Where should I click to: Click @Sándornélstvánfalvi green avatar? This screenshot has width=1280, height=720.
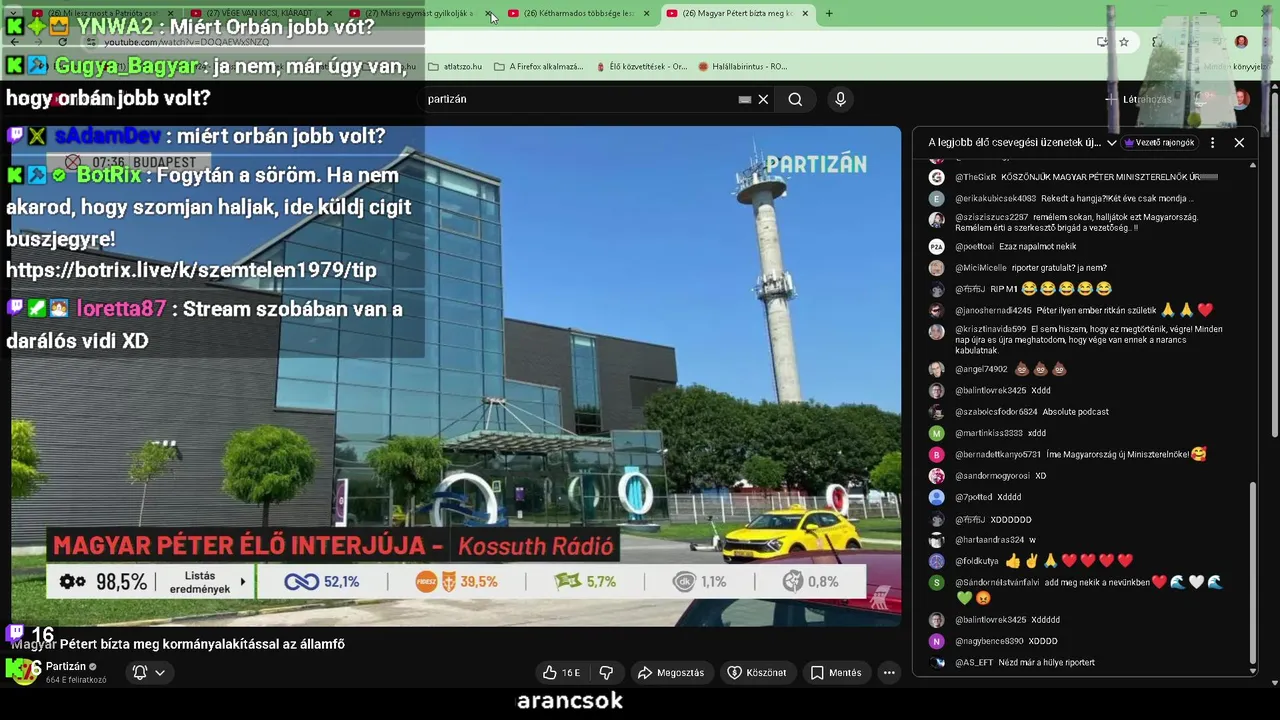click(936, 582)
